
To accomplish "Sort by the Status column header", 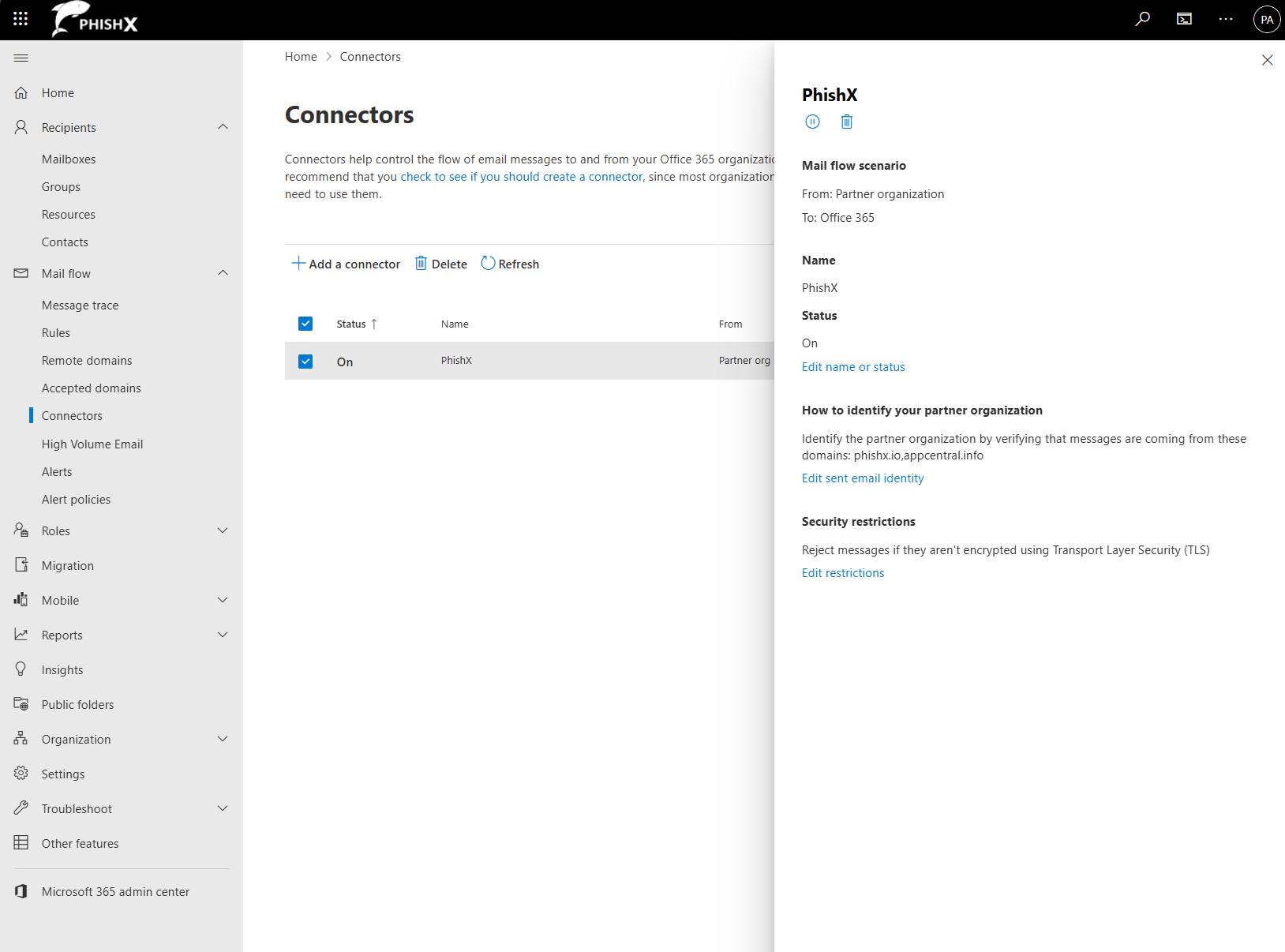I will tap(357, 324).
